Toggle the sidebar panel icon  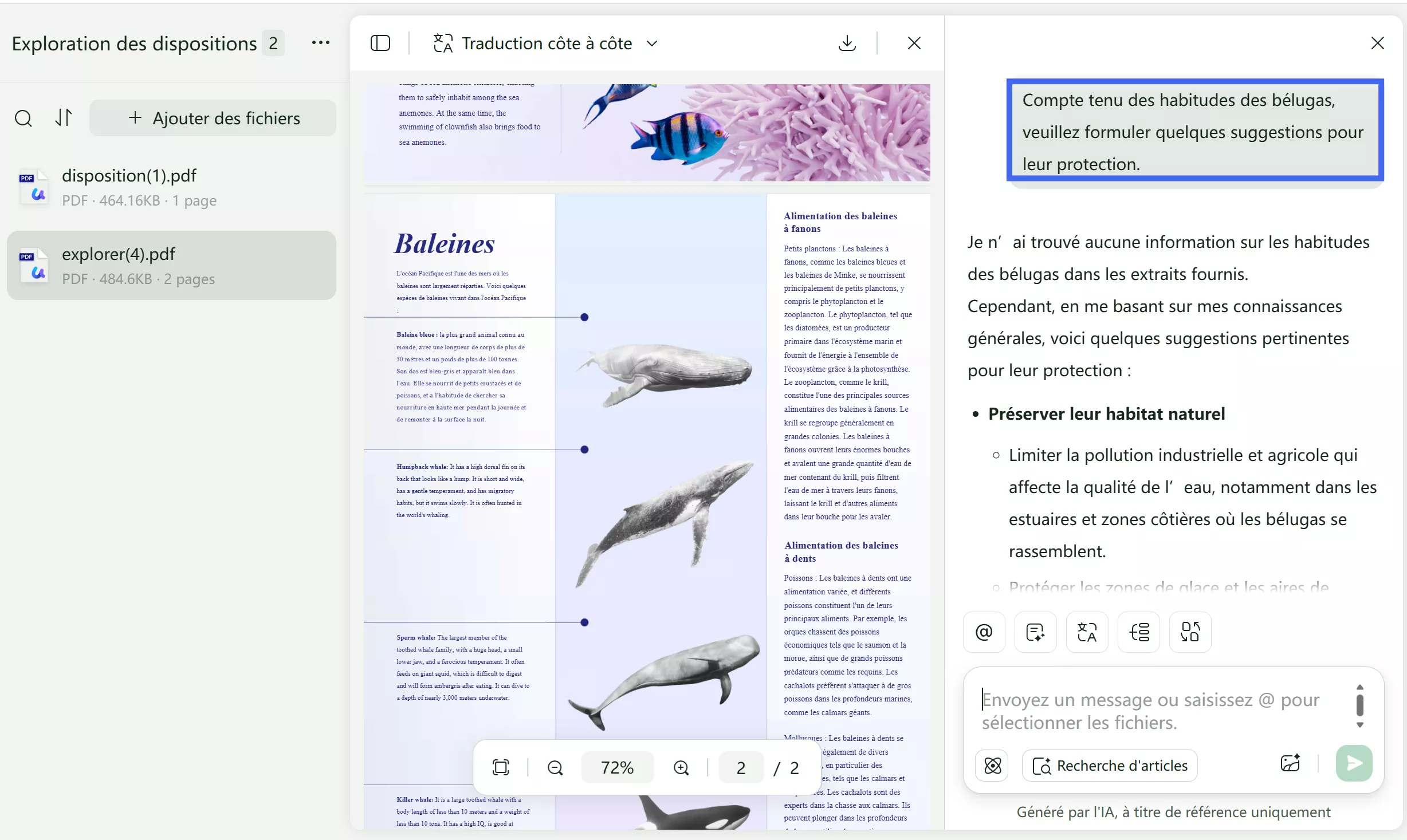(x=380, y=43)
